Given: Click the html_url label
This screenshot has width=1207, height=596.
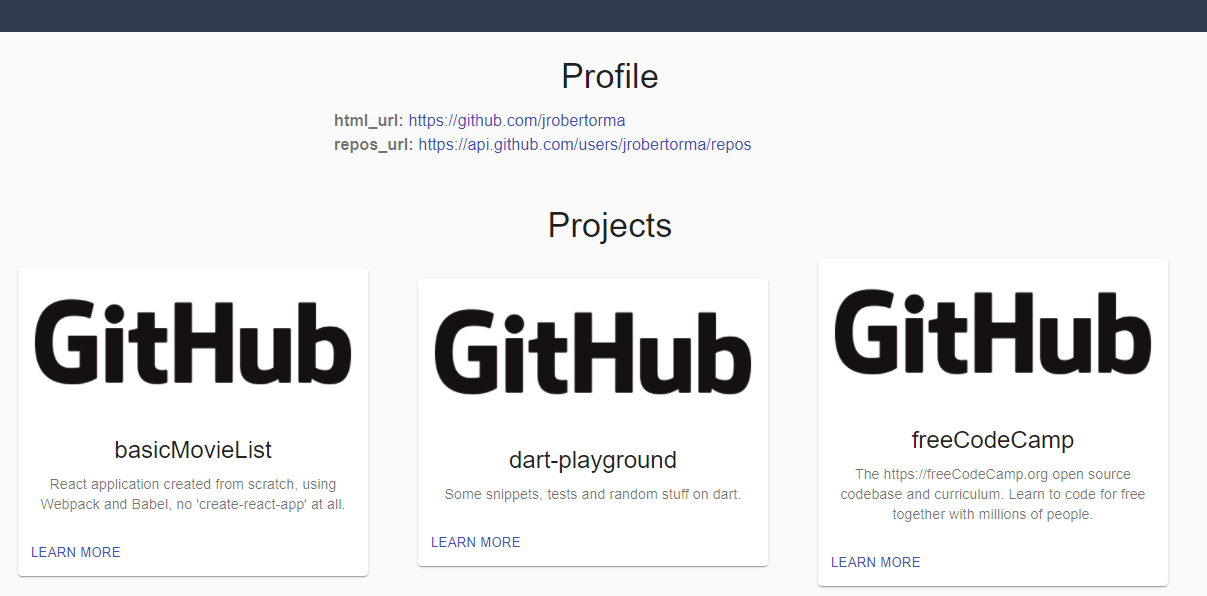Looking at the screenshot, I should coord(369,120).
